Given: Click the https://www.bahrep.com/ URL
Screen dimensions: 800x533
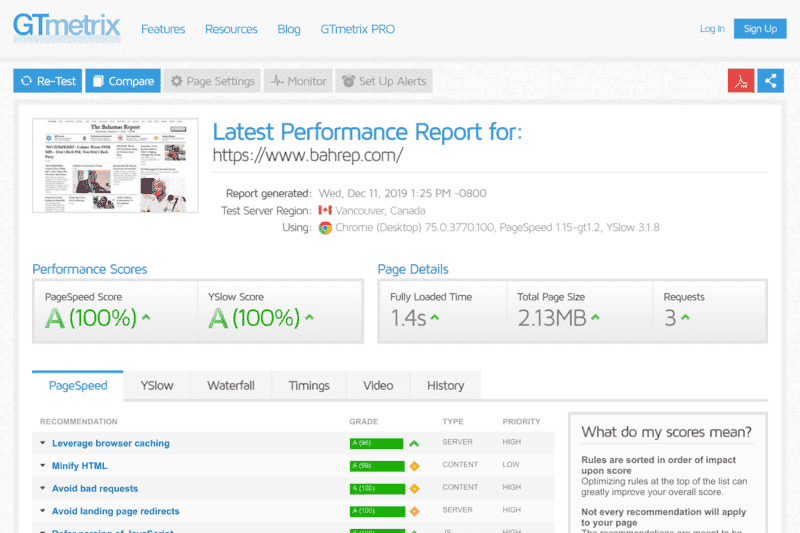Looking at the screenshot, I should point(308,155).
